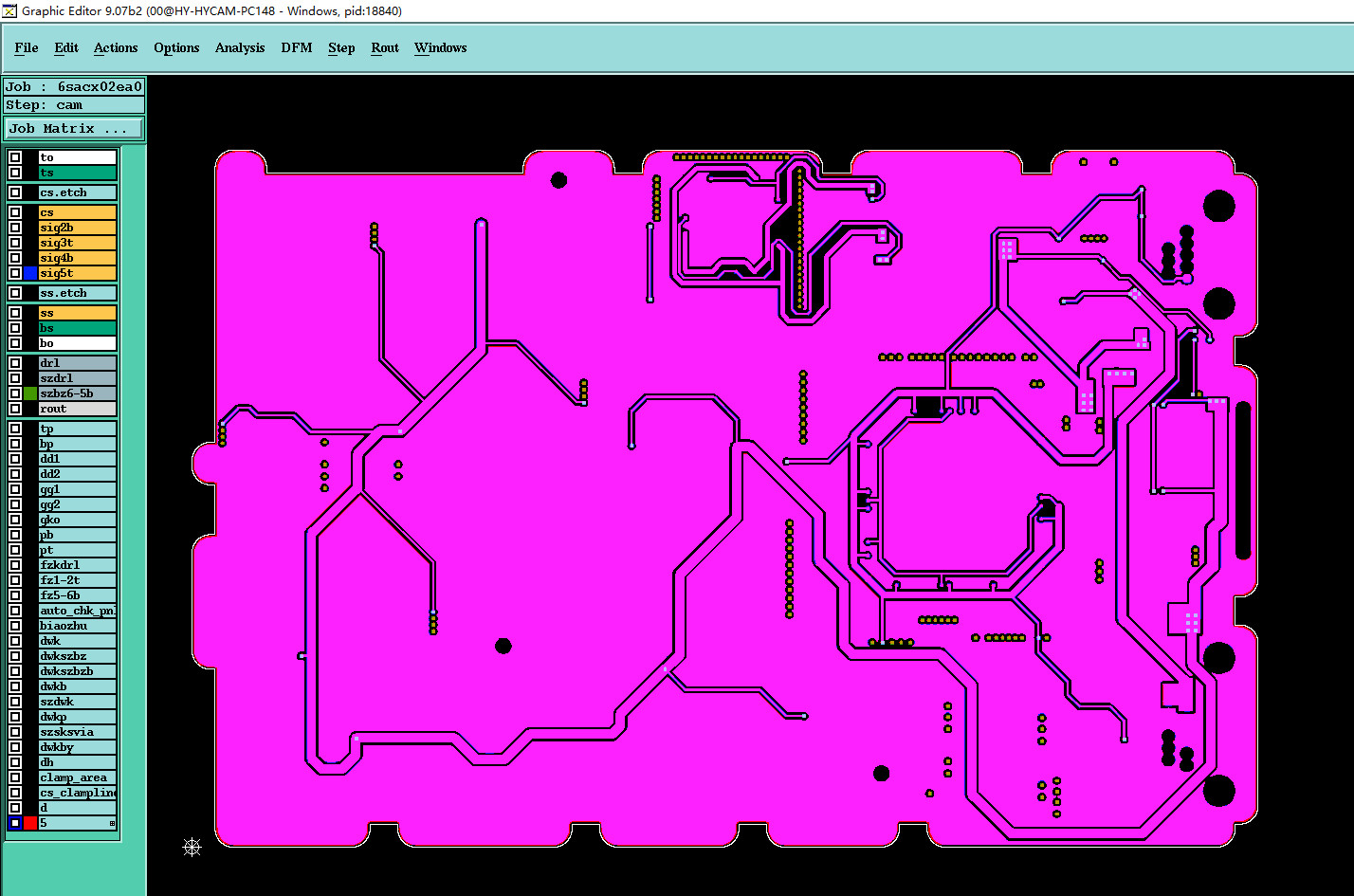Open the Job Matrix button
This screenshot has width=1354, height=896.
(x=75, y=128)
